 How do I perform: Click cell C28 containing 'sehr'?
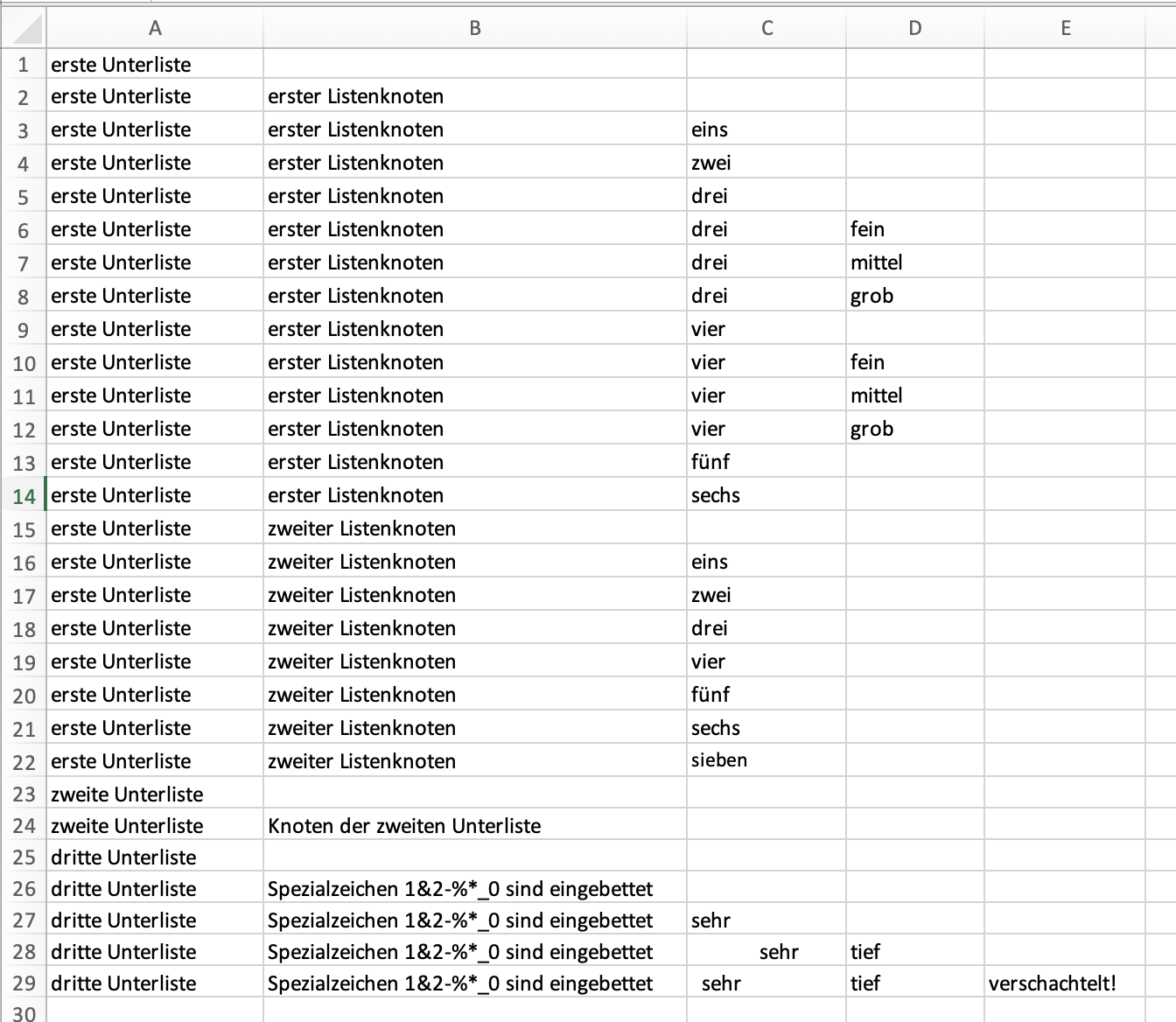(x=766, y=951)
